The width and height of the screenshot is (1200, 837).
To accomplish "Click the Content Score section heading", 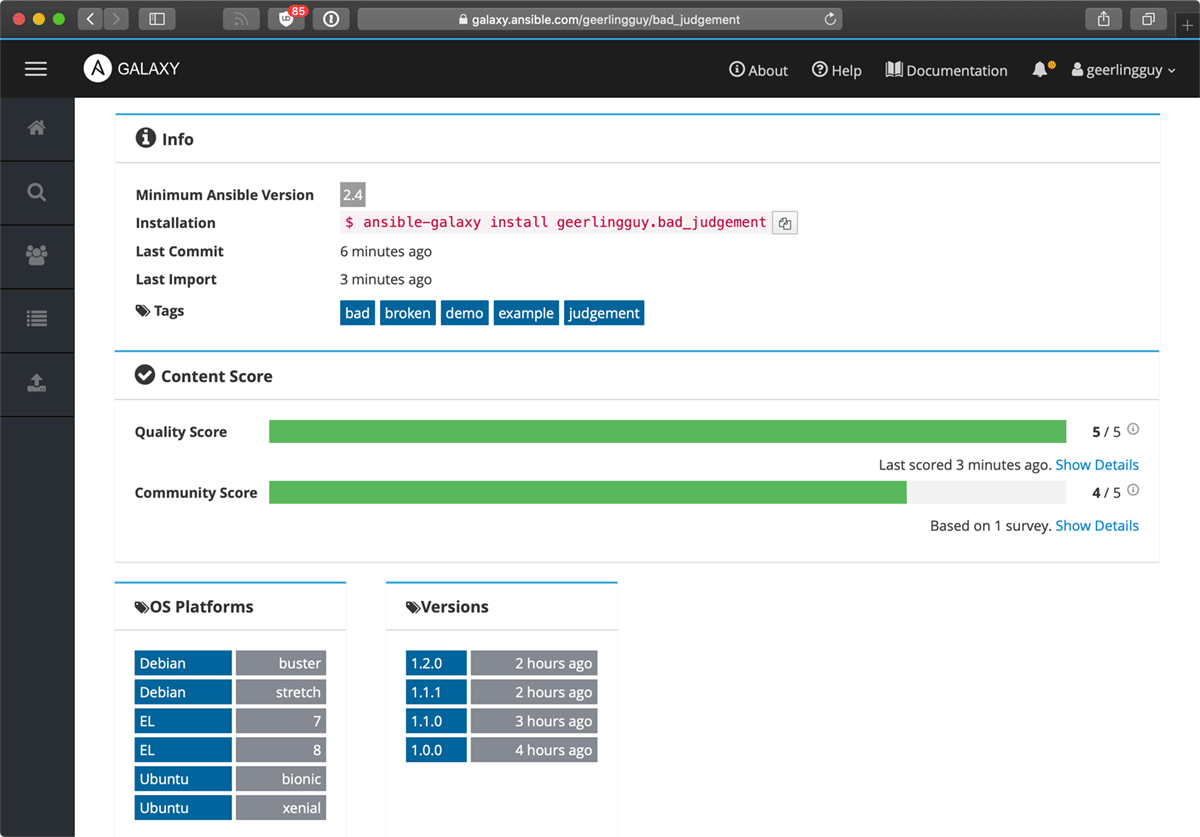I will 204,376.
